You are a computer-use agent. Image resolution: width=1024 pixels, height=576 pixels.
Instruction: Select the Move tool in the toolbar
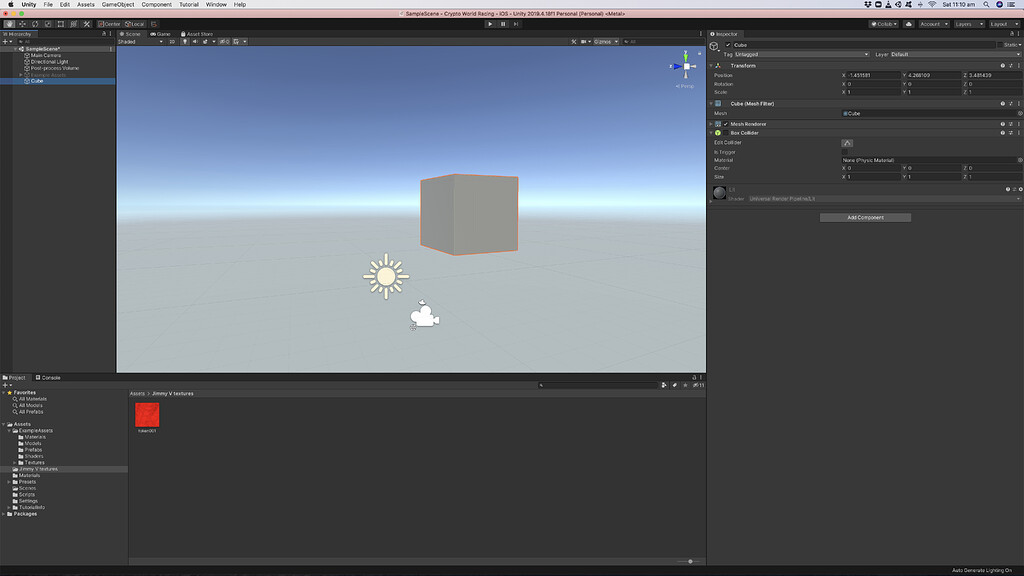pyautogui.click(x=22, y=23)
